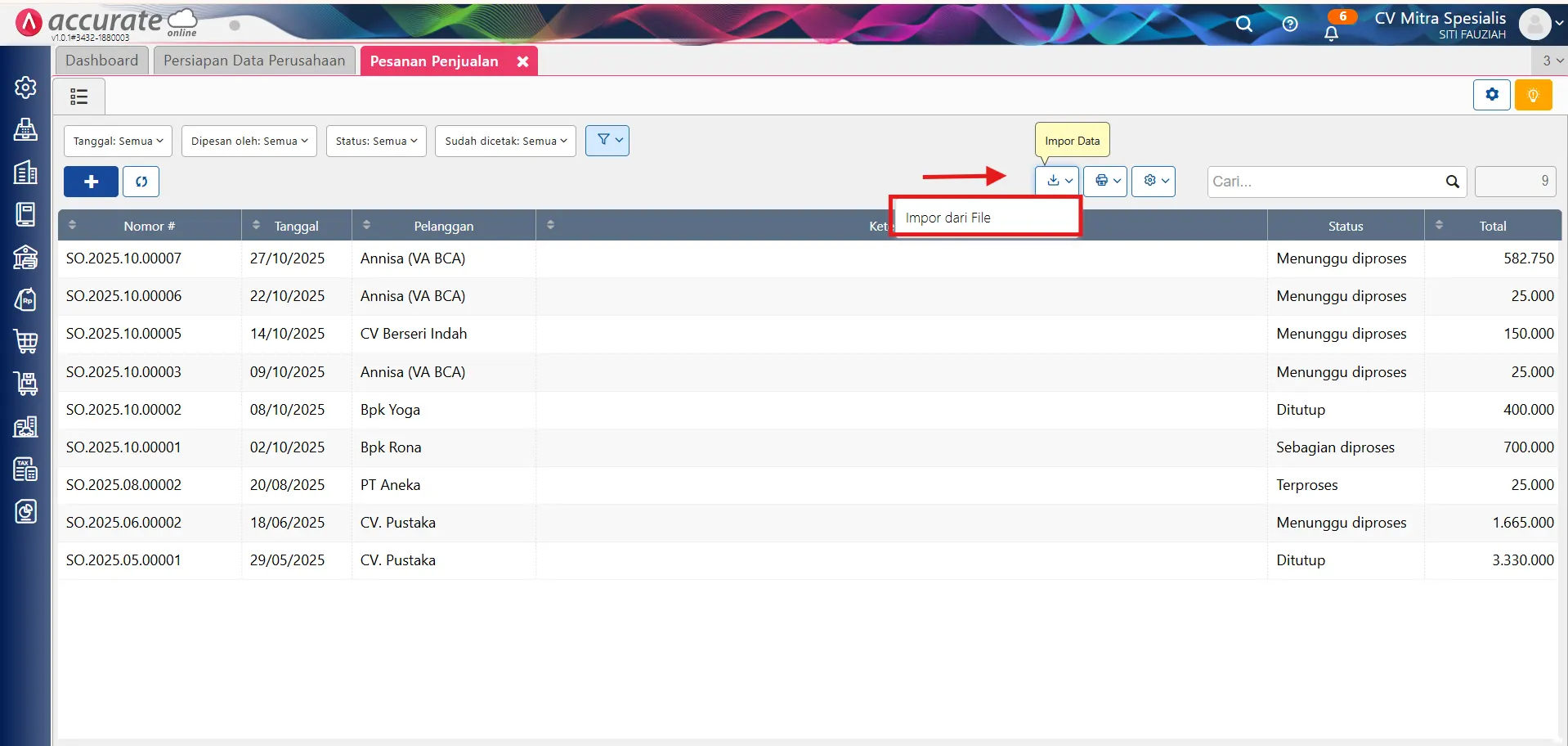Viewport: 1568px width, 746px height.
Task: Open the pie chart reports icon
Action: pyautogui.click(x=26, y=511)
